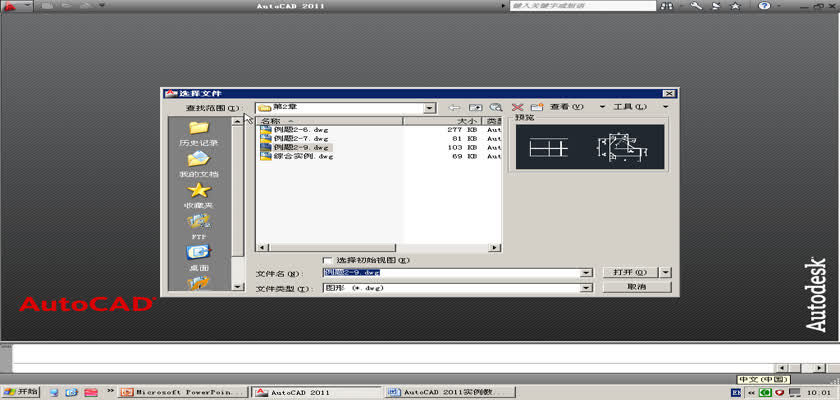Image resolution: width=840 pixels, height=400 pixels.
Task: Click the Help question mark icon
Action: pyautogui.click(x=764, y=6)
